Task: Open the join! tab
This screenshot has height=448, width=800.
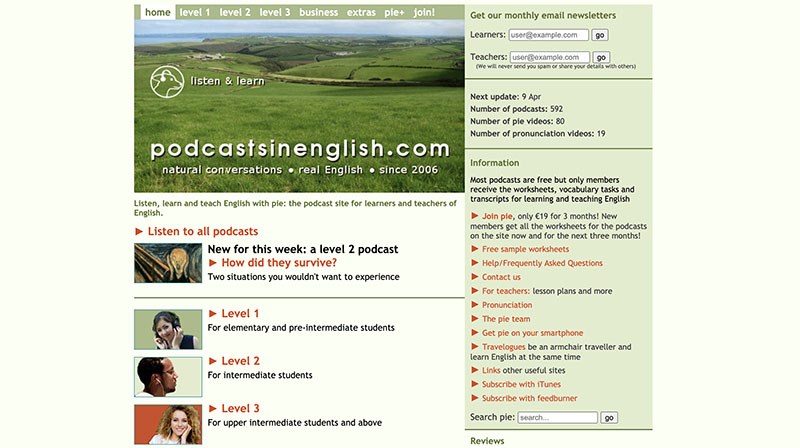Action: tap(424, 12)
